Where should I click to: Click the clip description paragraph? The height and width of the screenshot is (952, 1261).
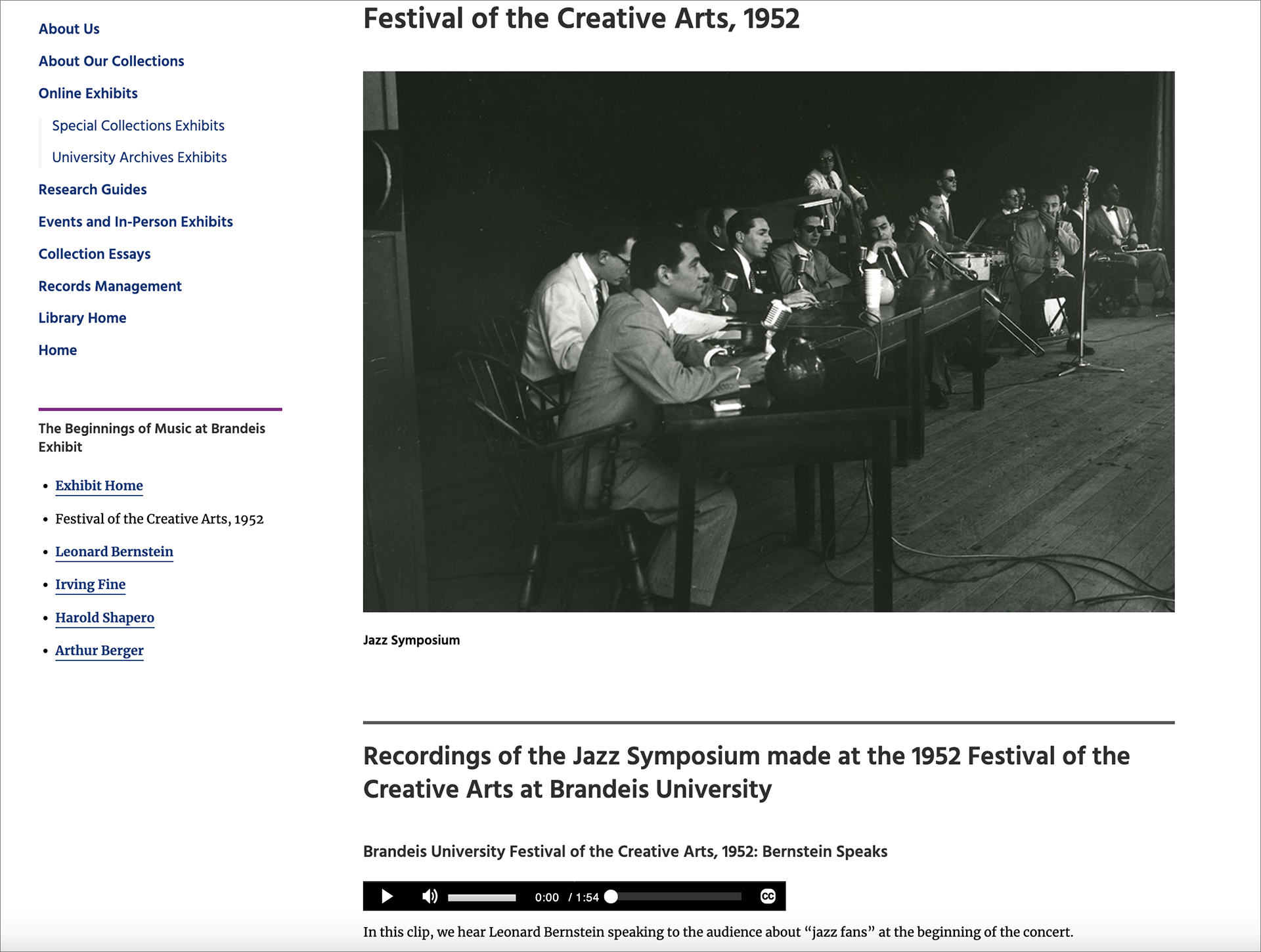[x=718, y=932]
